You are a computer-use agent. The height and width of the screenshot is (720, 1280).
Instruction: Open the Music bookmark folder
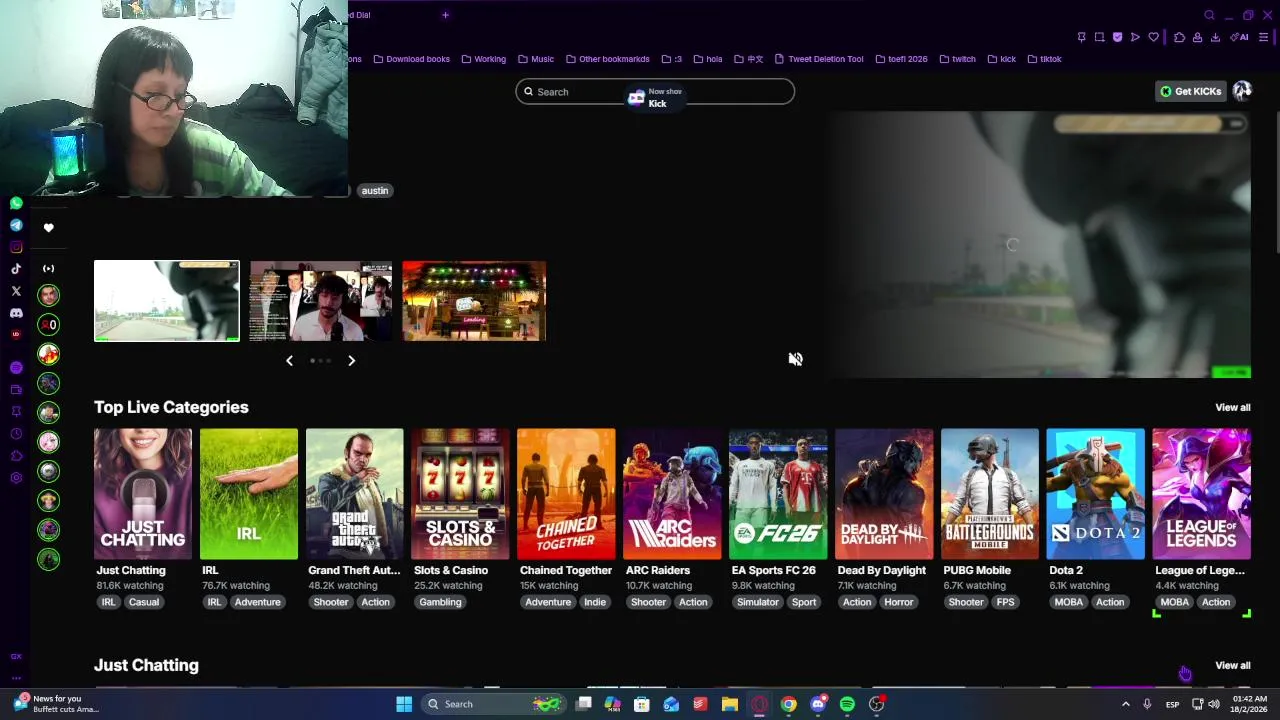click(535, 59)
